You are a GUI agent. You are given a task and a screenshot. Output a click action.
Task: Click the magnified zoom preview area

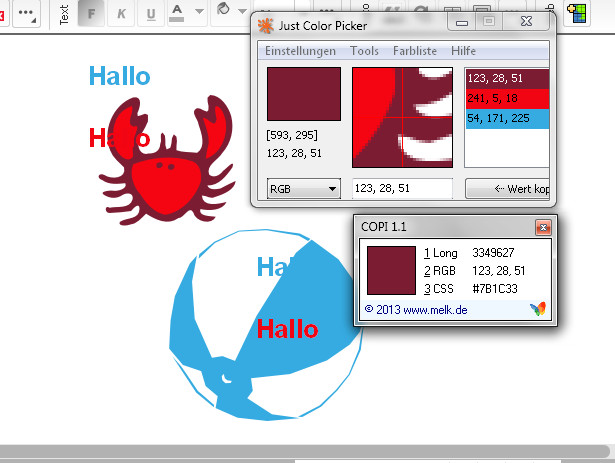pyautogui.click(x=402, y=117)
